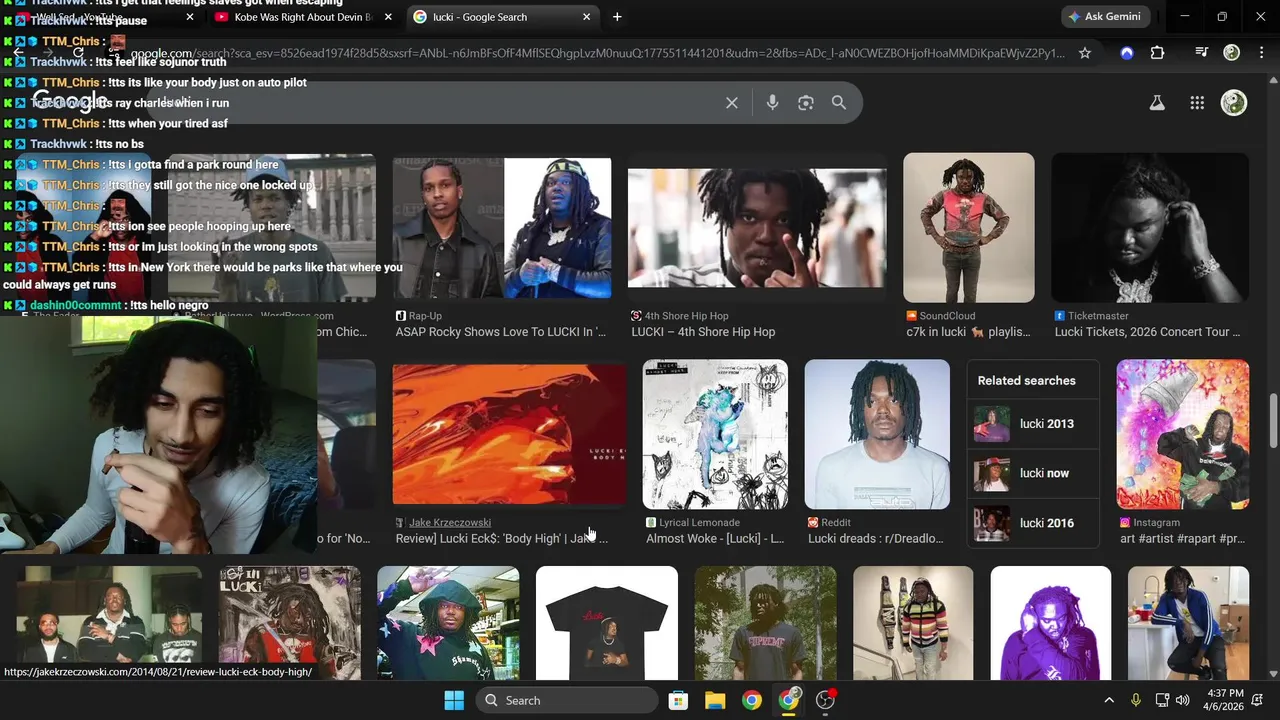Open a new tab with the plus button
Screen dimensions: 1280x720
(617, 17)
